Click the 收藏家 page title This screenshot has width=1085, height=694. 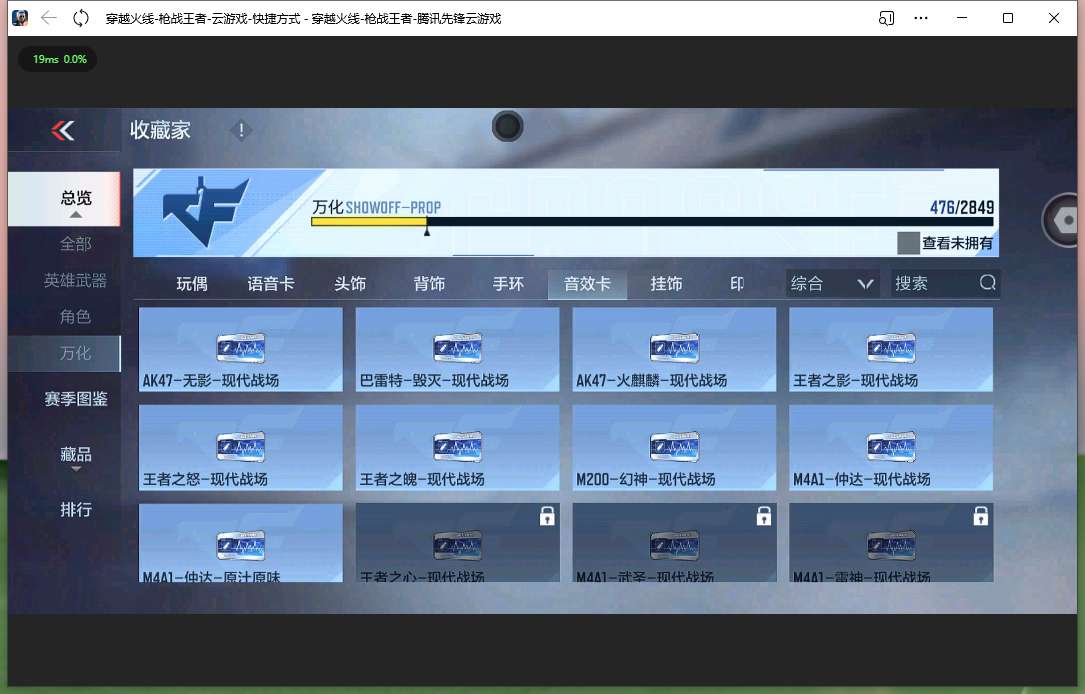(x=160, y=130)
